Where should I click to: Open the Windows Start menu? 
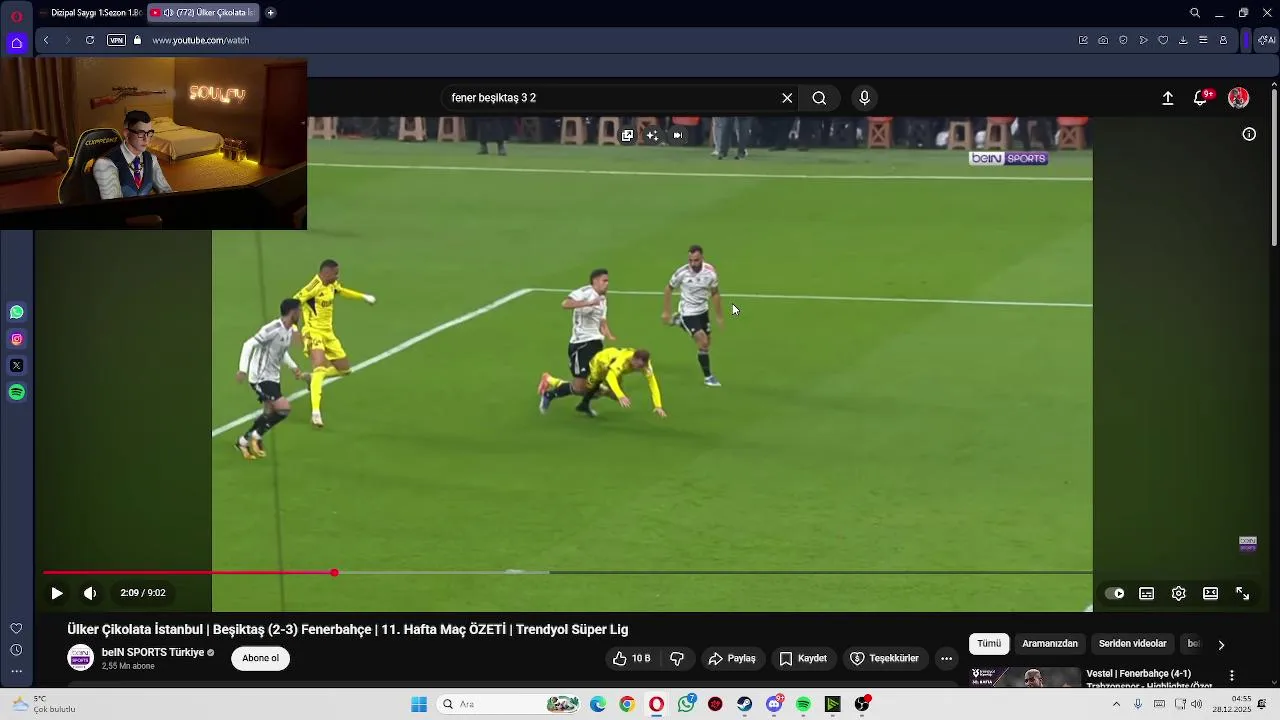419,704
